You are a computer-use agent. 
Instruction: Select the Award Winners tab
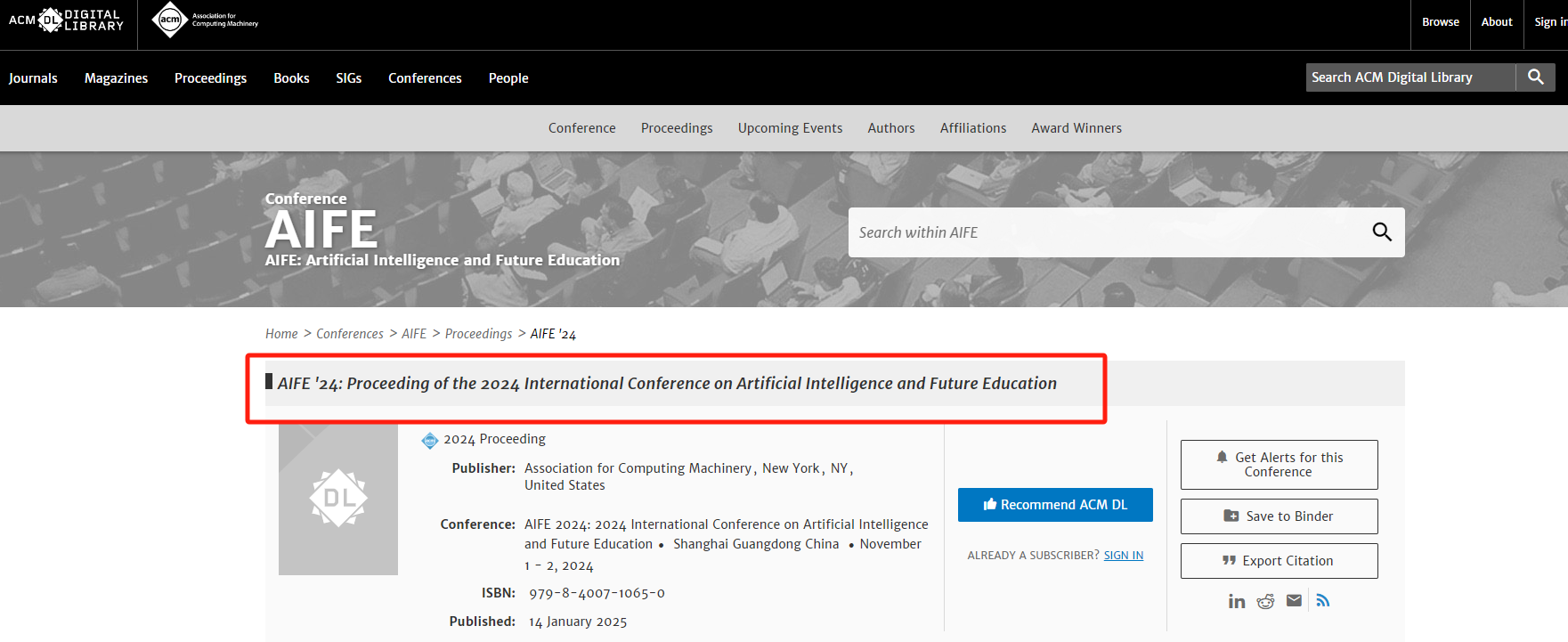[x=1076, y=128]
